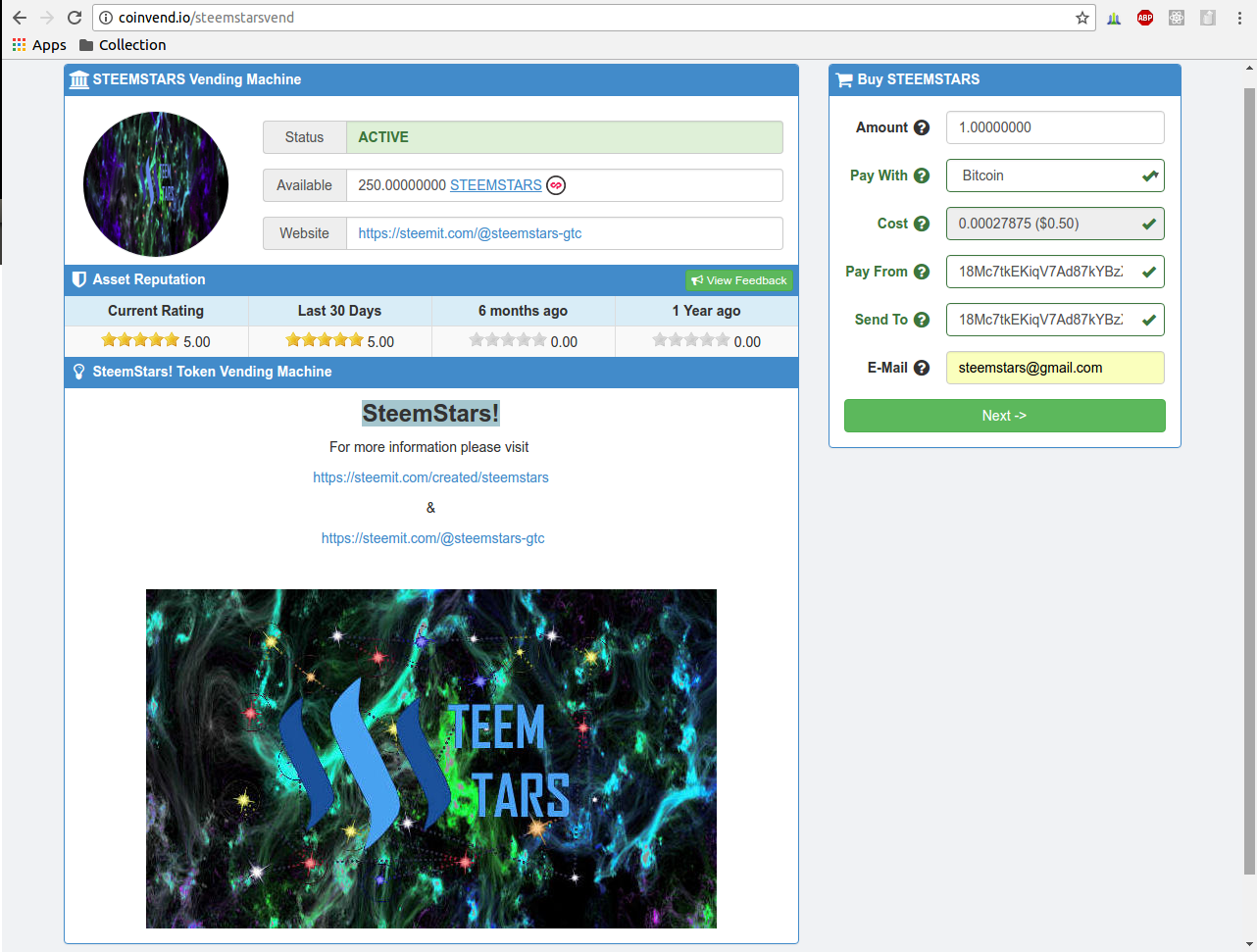Screen dimensions: 1257x952
Task: Click the gear-like extension icon in toolbar
Action: click(x=1177, y=18)
